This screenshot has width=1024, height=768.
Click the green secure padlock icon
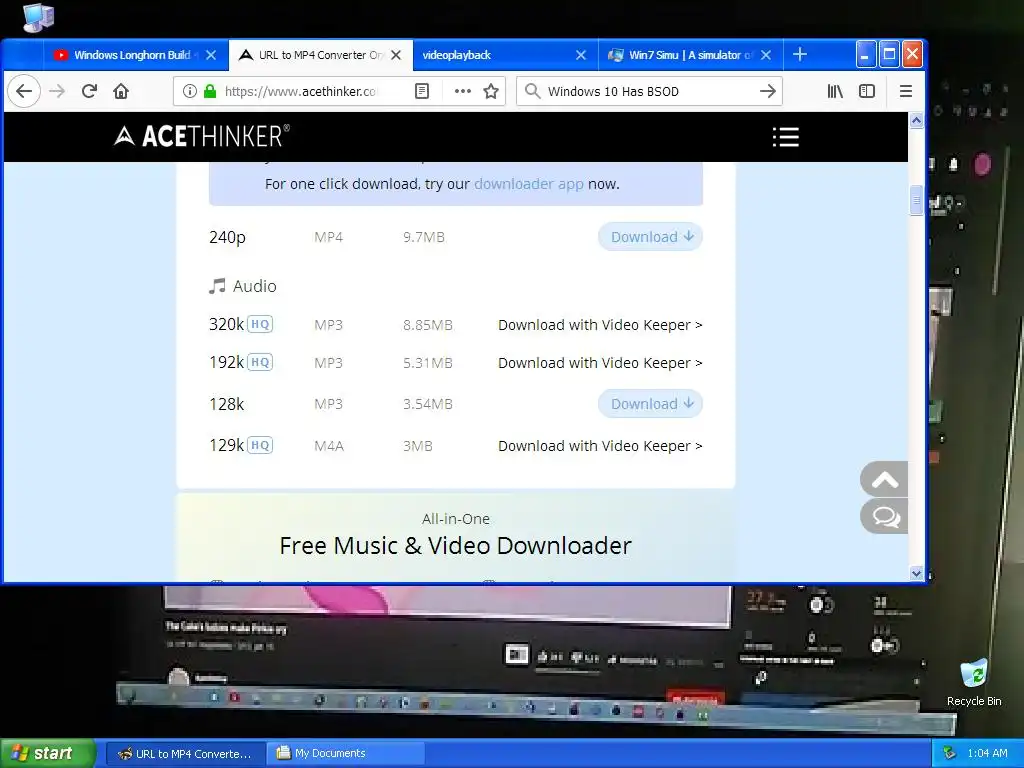(210, 91)
